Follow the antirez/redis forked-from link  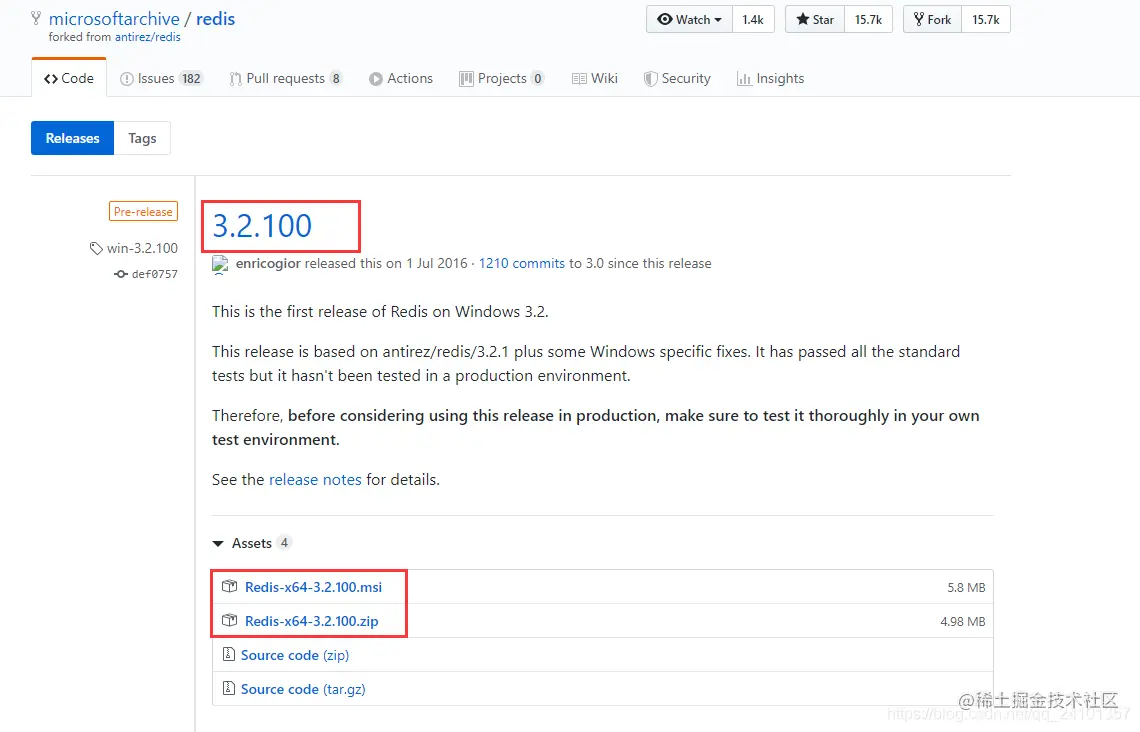click(x=148, y=37)
